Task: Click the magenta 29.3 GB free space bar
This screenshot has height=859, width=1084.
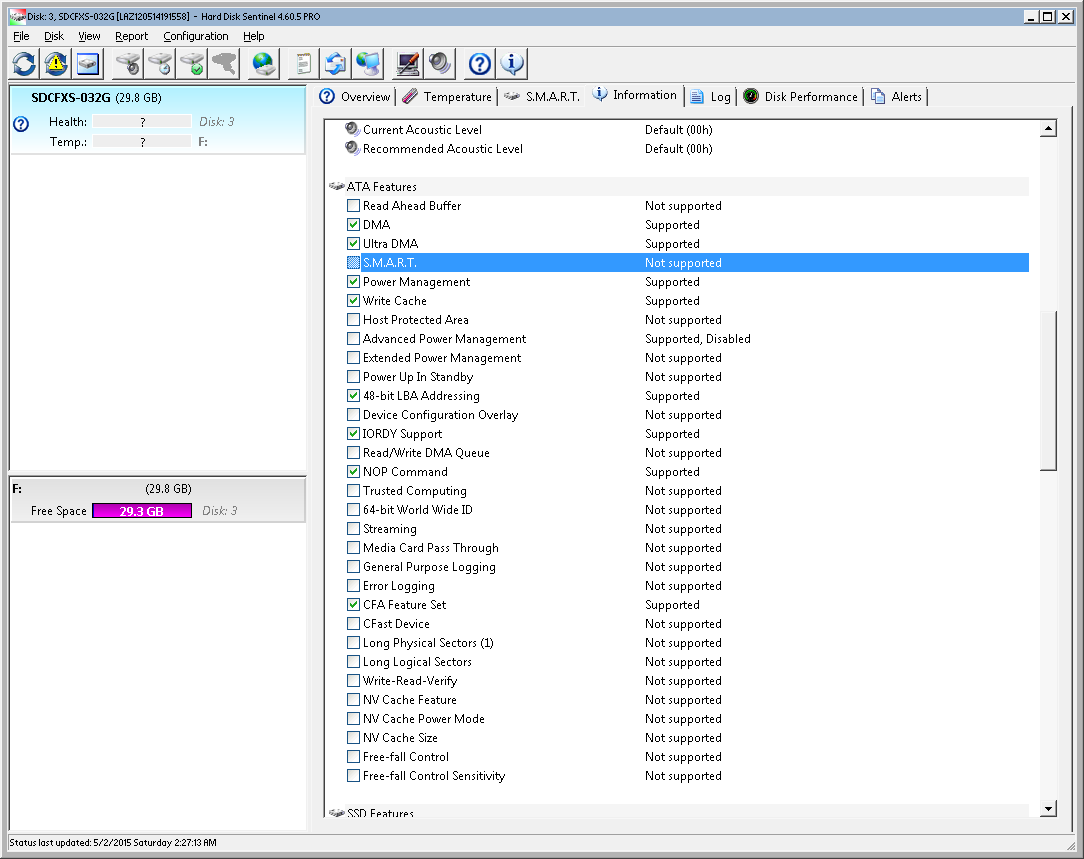Action: pyautogui.click(x=142, y=511)
